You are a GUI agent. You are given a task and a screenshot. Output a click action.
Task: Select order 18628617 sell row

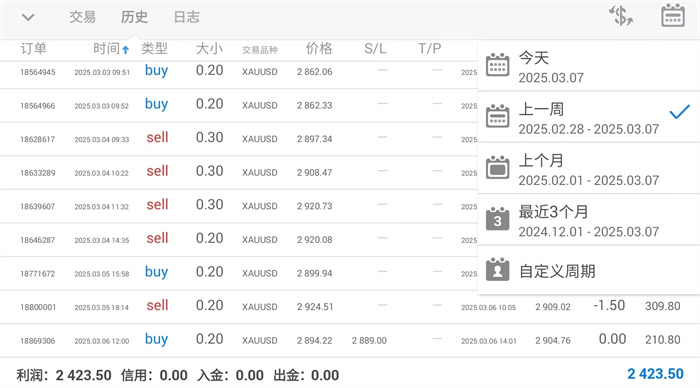(x=238, y=139)
